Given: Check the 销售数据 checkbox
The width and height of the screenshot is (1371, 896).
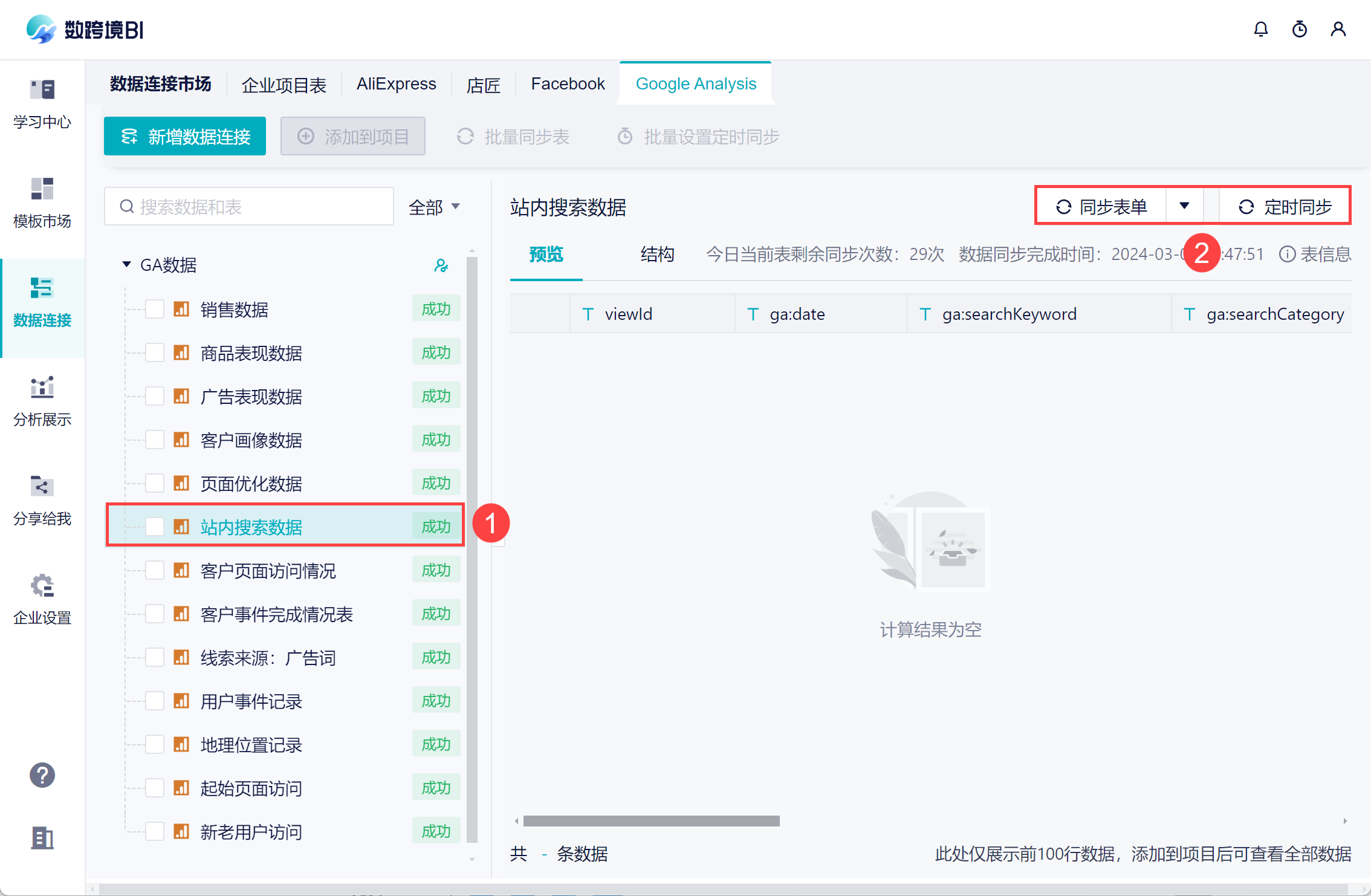Looking at the screenshot, I should point(155,309).
